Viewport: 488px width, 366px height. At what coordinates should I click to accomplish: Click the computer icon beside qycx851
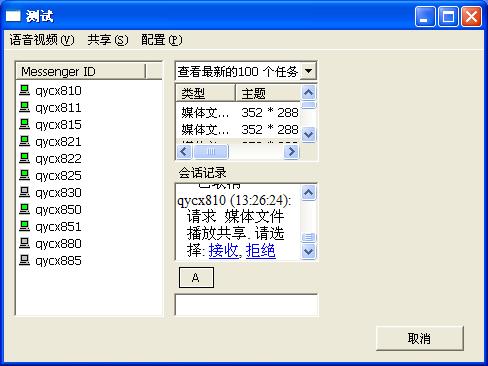24,226
